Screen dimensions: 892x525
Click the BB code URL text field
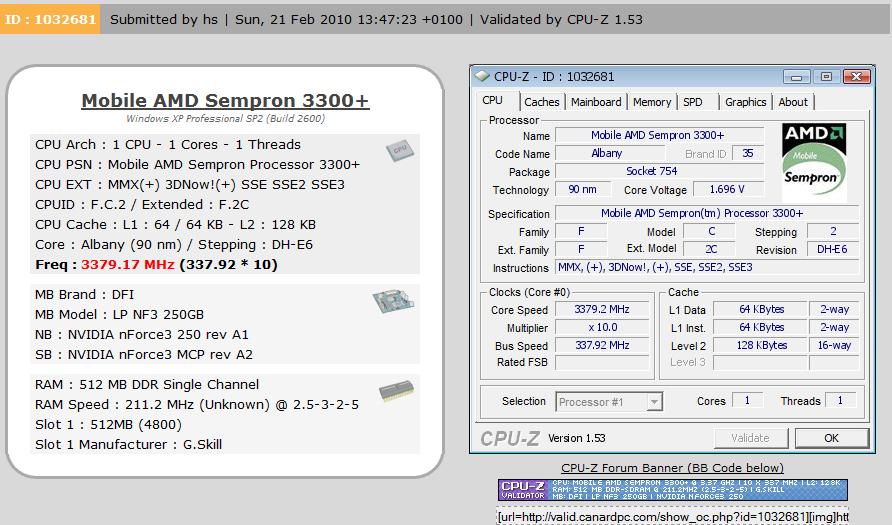[x=672, y=516]
